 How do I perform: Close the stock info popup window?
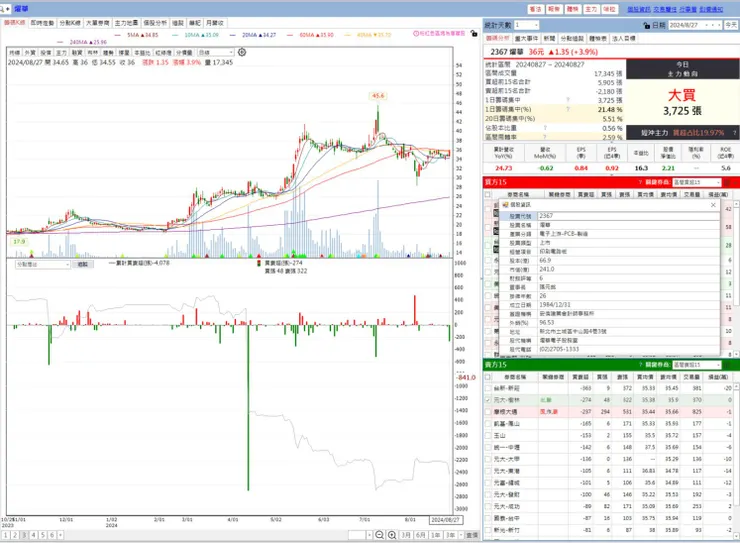click(x=713, y=205)
